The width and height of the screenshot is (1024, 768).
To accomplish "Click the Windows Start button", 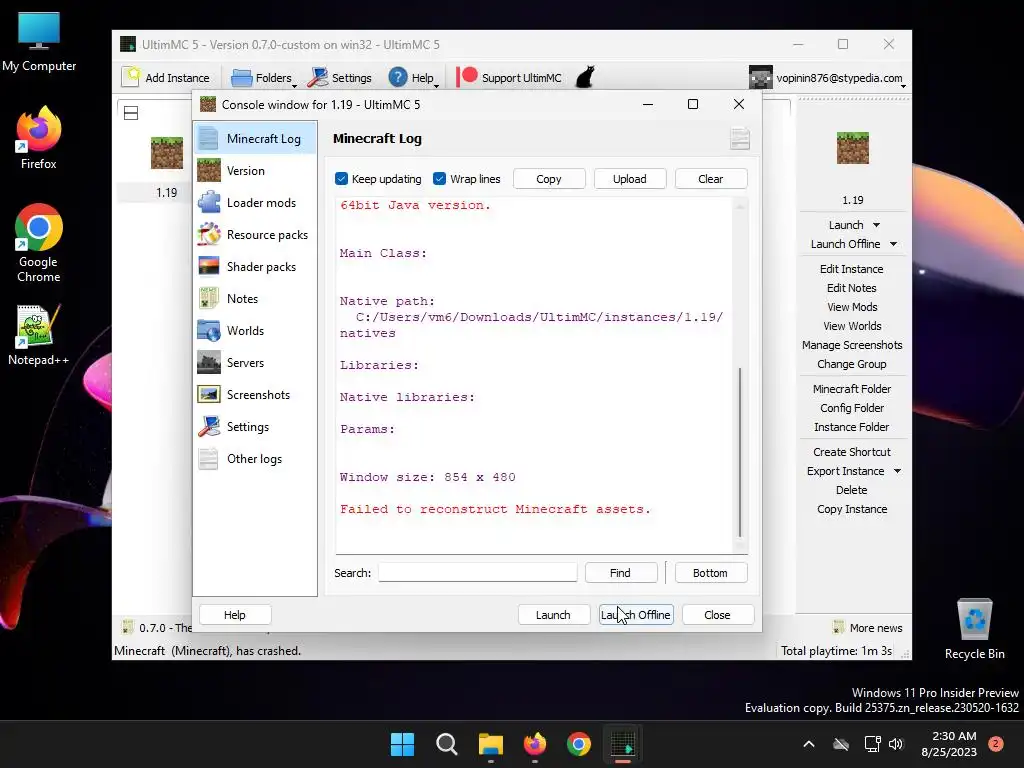I will click(x=402, y=744).
